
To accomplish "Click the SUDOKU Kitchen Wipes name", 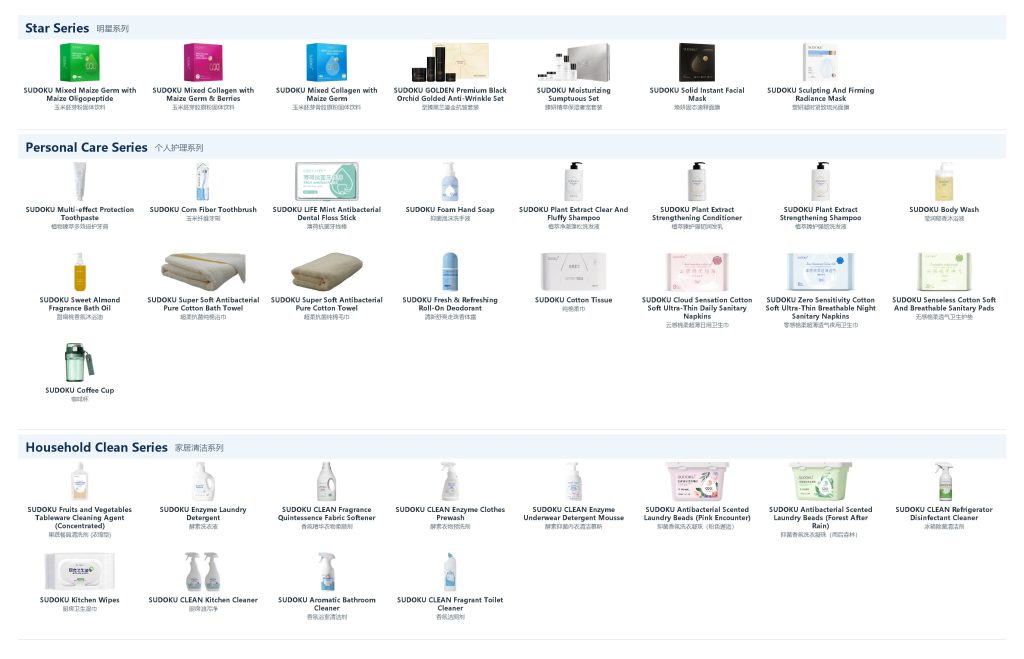I will click(80, 600).
